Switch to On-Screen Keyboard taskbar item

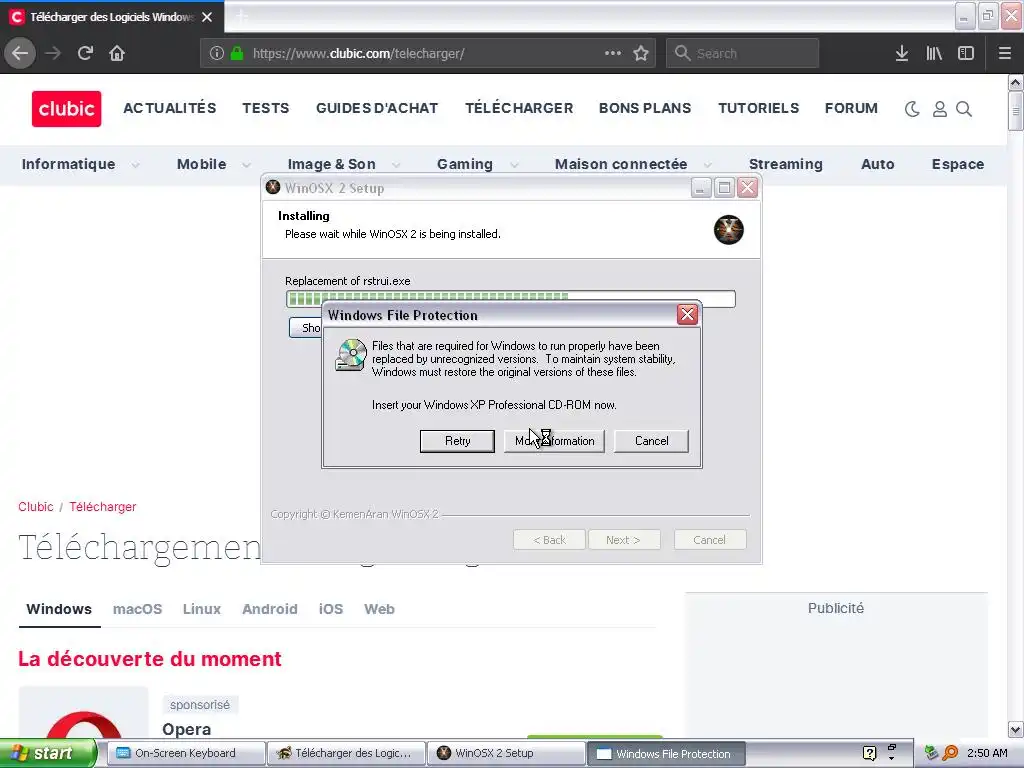pyautogui.click(x=185, y=753)
